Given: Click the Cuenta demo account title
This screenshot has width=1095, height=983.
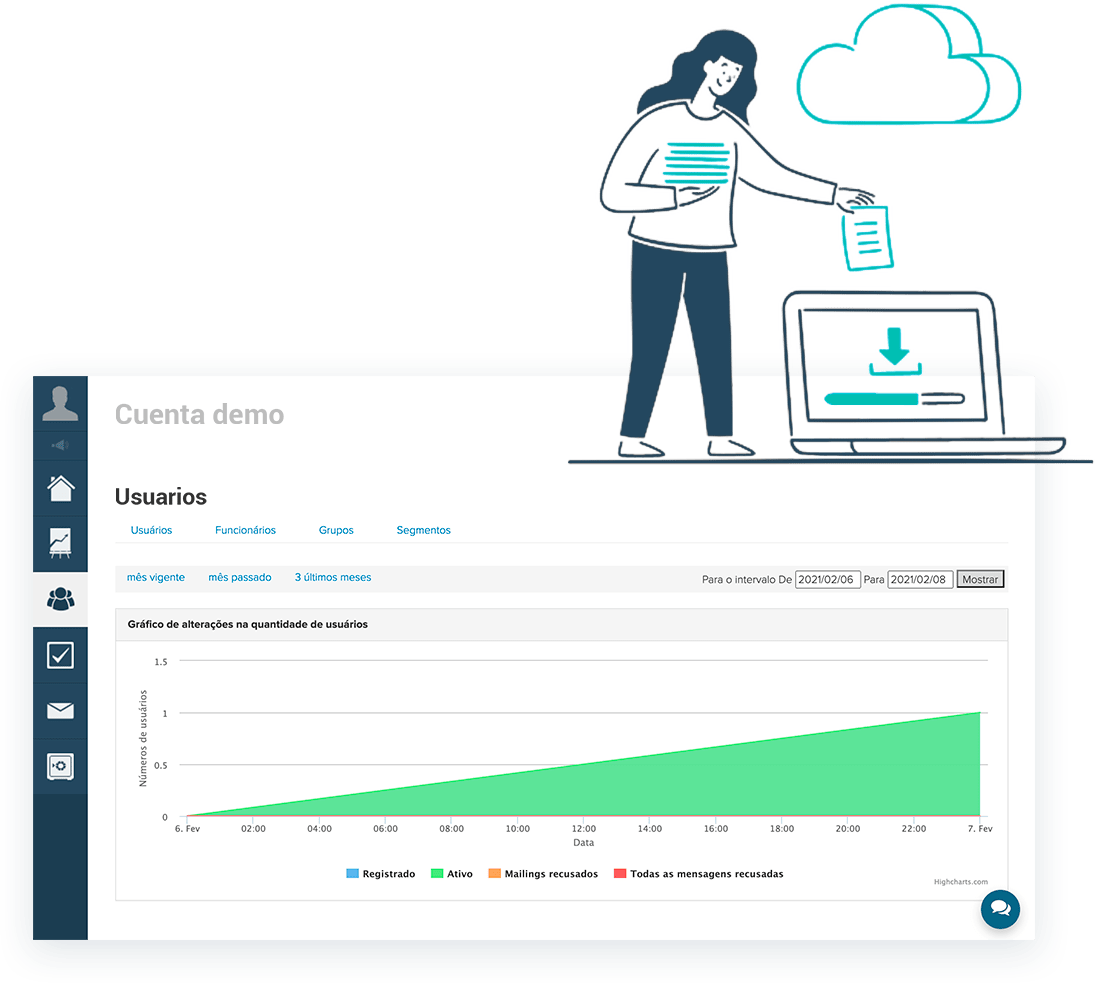Looking at the screenshot, I should 200,415.
